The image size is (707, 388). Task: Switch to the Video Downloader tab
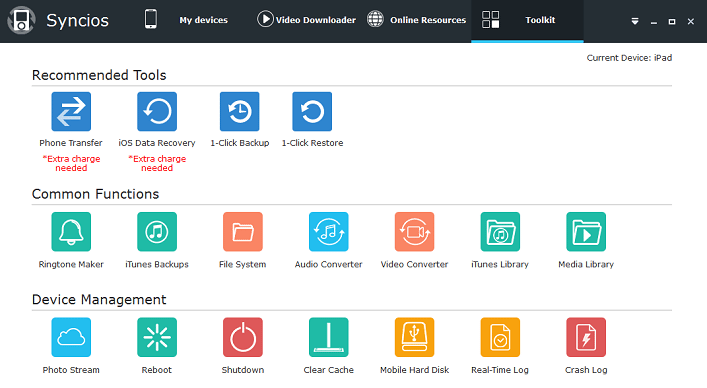(x=316, y=20)
